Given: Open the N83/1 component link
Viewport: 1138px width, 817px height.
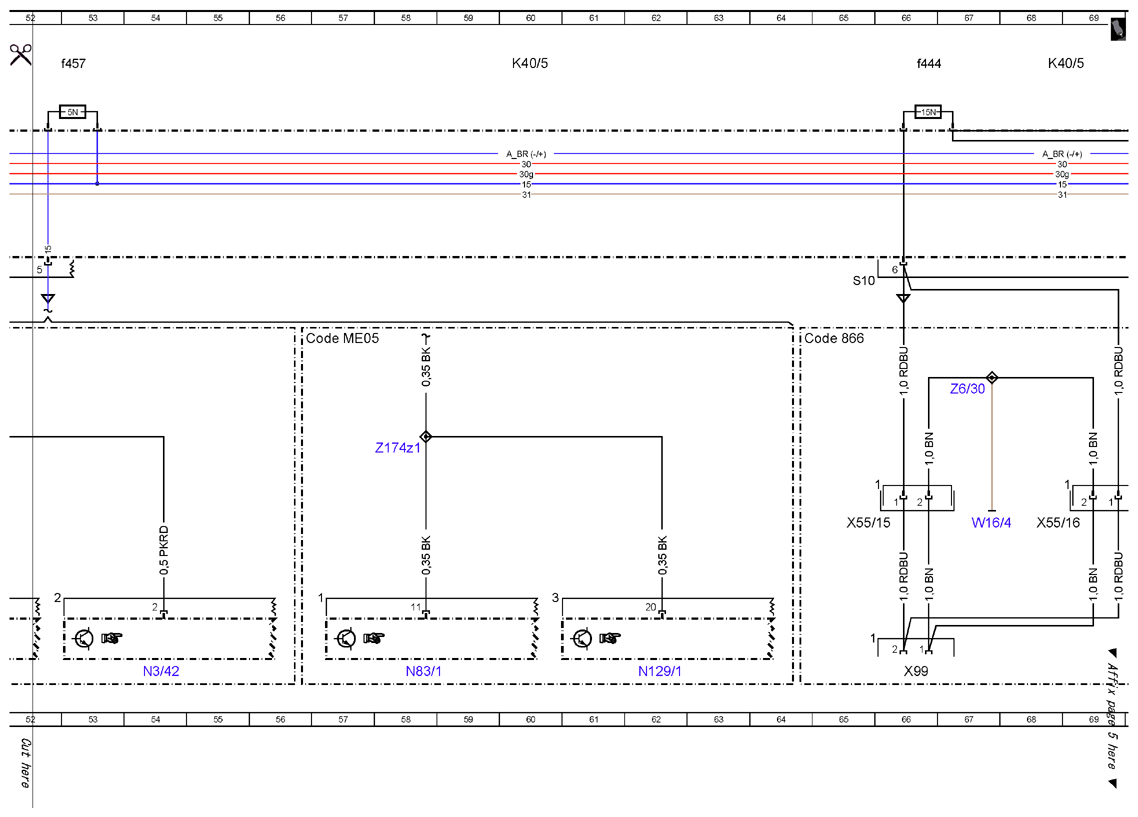Looking at the screenshot, I should tap(424, 671).
